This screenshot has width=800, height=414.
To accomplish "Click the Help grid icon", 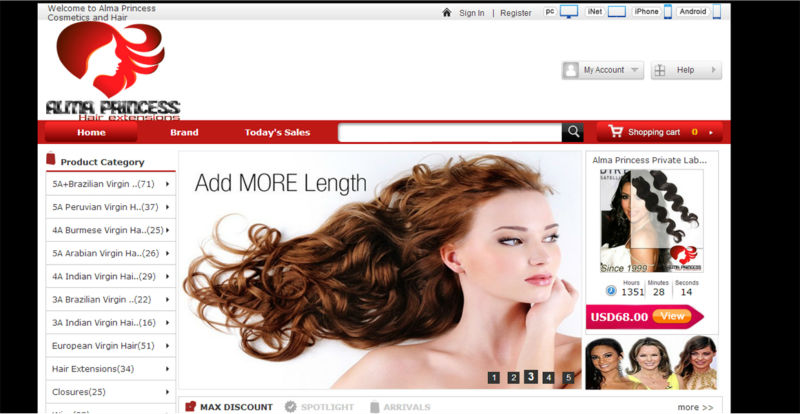I will point(660,70).
